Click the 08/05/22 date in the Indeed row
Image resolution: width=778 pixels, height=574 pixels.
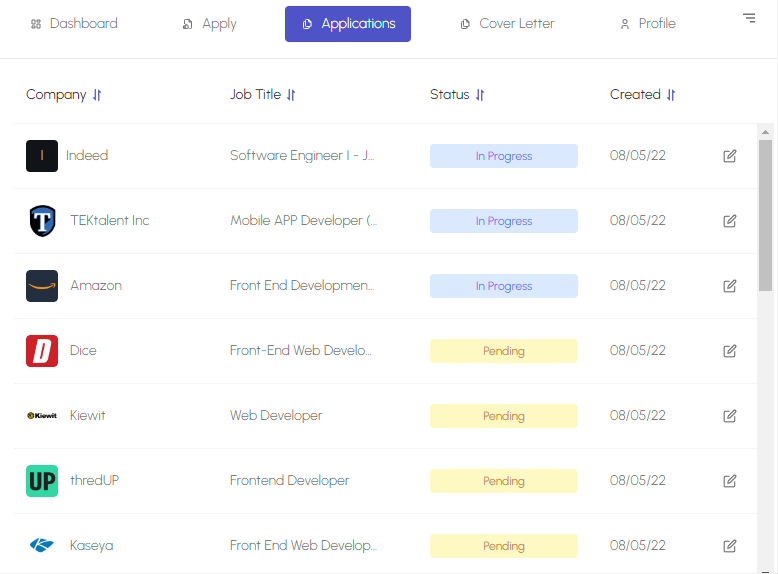(x=638, y=155)
